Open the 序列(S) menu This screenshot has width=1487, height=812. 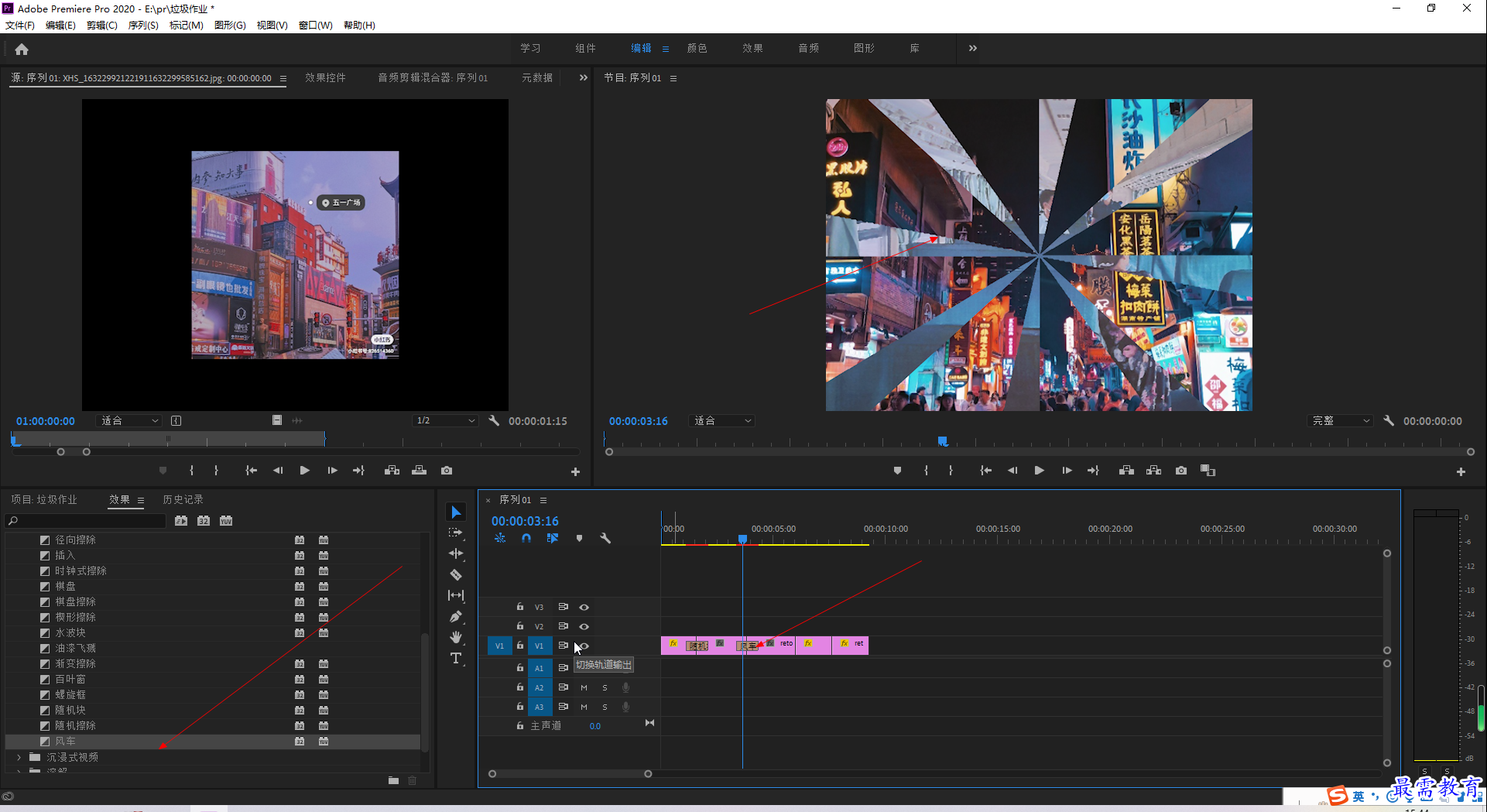click(x=143, y=26)
